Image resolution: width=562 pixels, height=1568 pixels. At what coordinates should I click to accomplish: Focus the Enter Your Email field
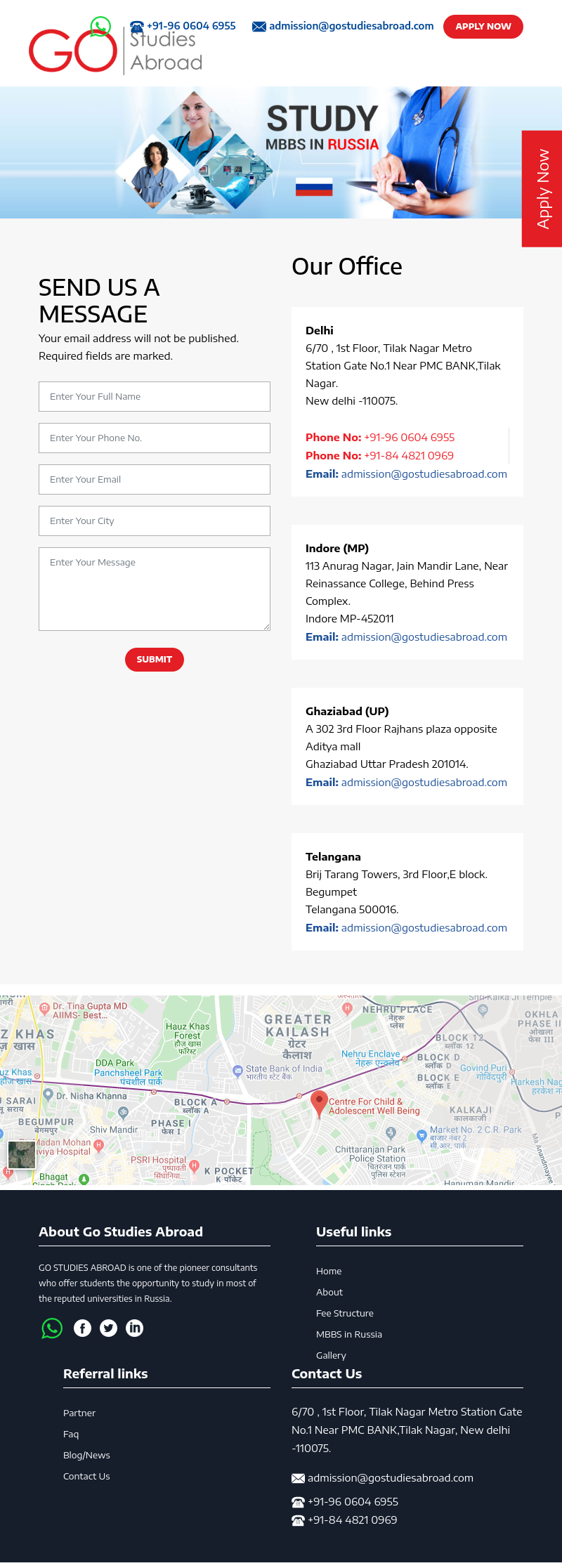pyautogui.click(x=155, y=480)
